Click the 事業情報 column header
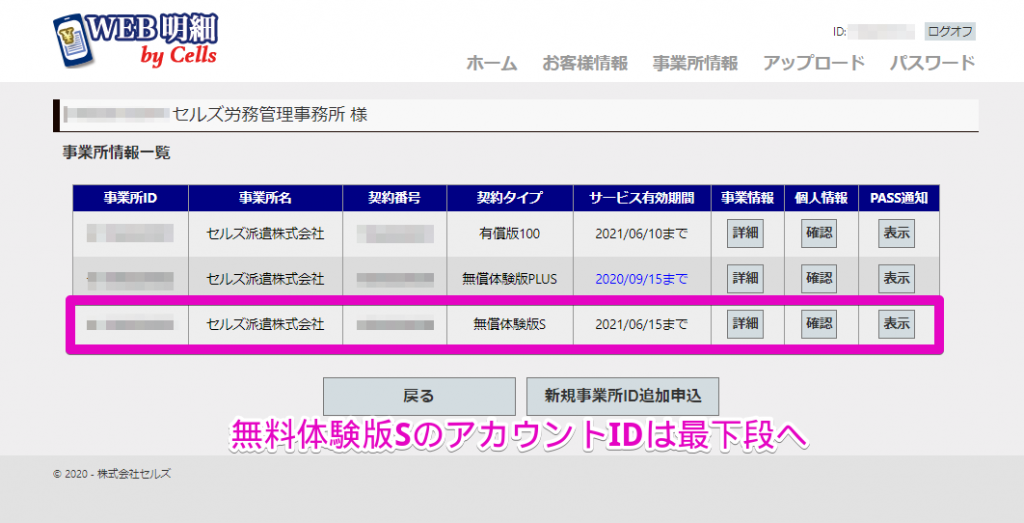Image resolution: width=1024 pixels, height=523 pixels. pyautogui.click(x=748, y=198)
